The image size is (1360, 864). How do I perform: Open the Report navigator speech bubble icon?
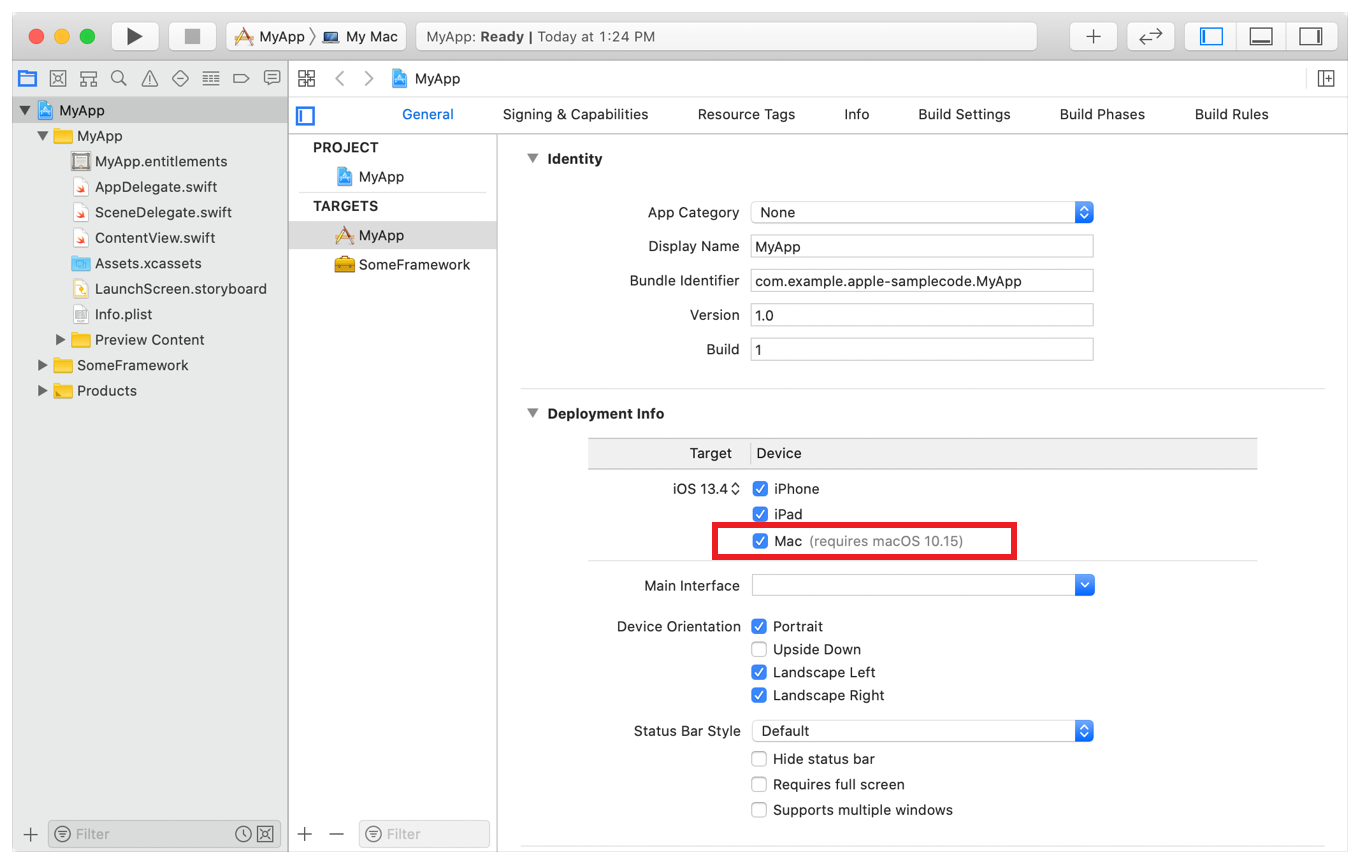[272, 78]
